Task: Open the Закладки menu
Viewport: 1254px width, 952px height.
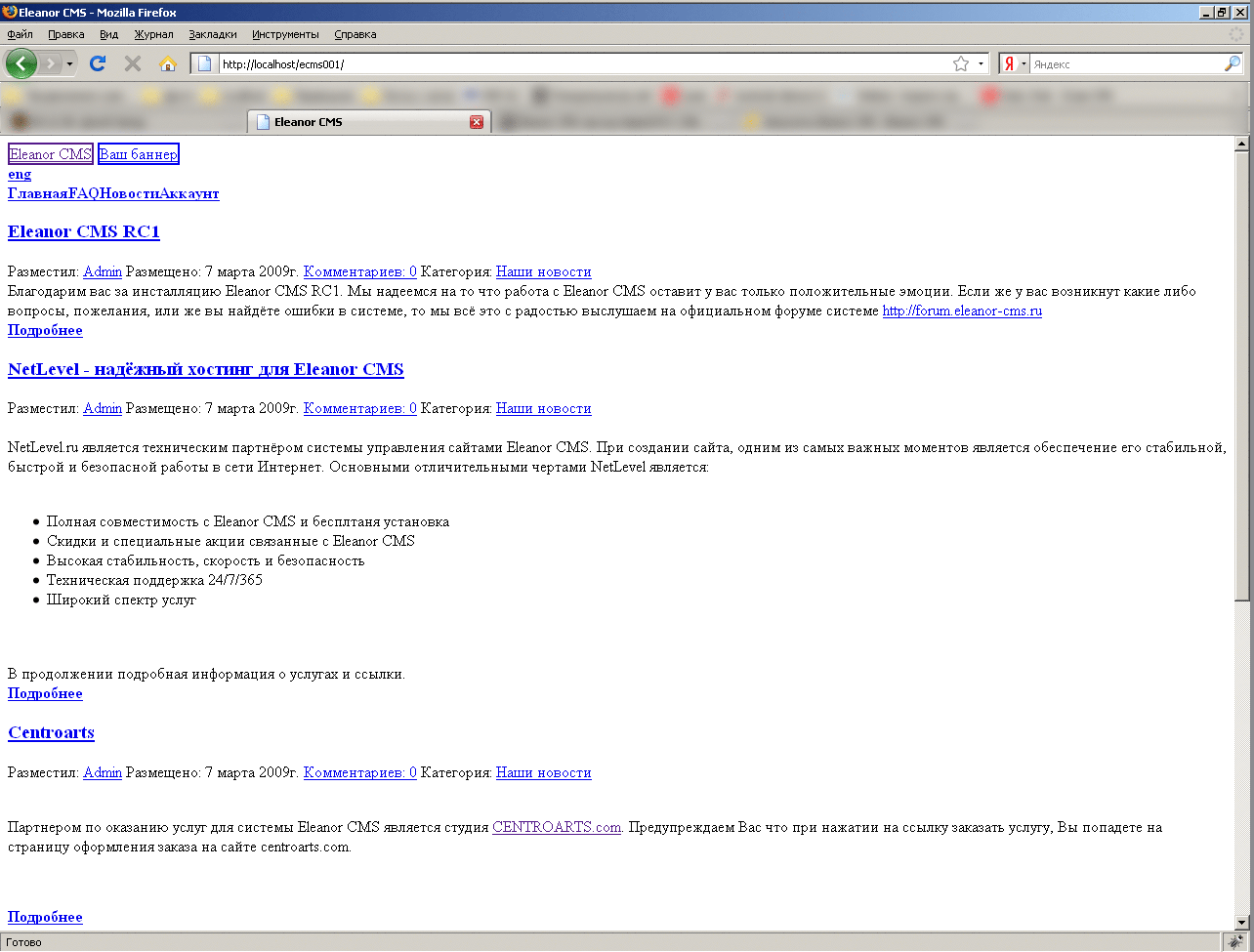Action: click(213, 34)
